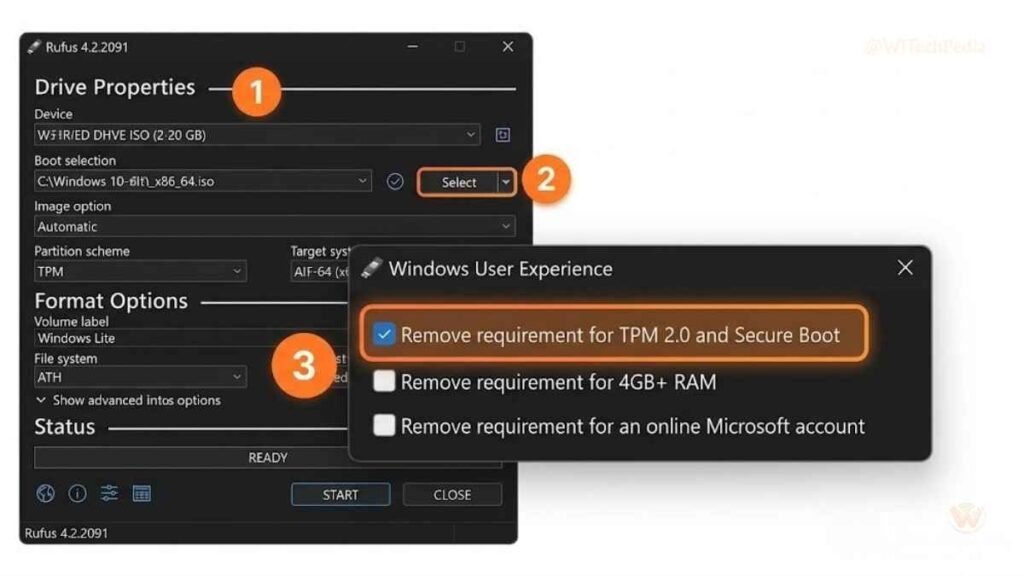Screen dimensions: 1024x576
Task: Close the Windows User Experience dialog
Action: 905,267
